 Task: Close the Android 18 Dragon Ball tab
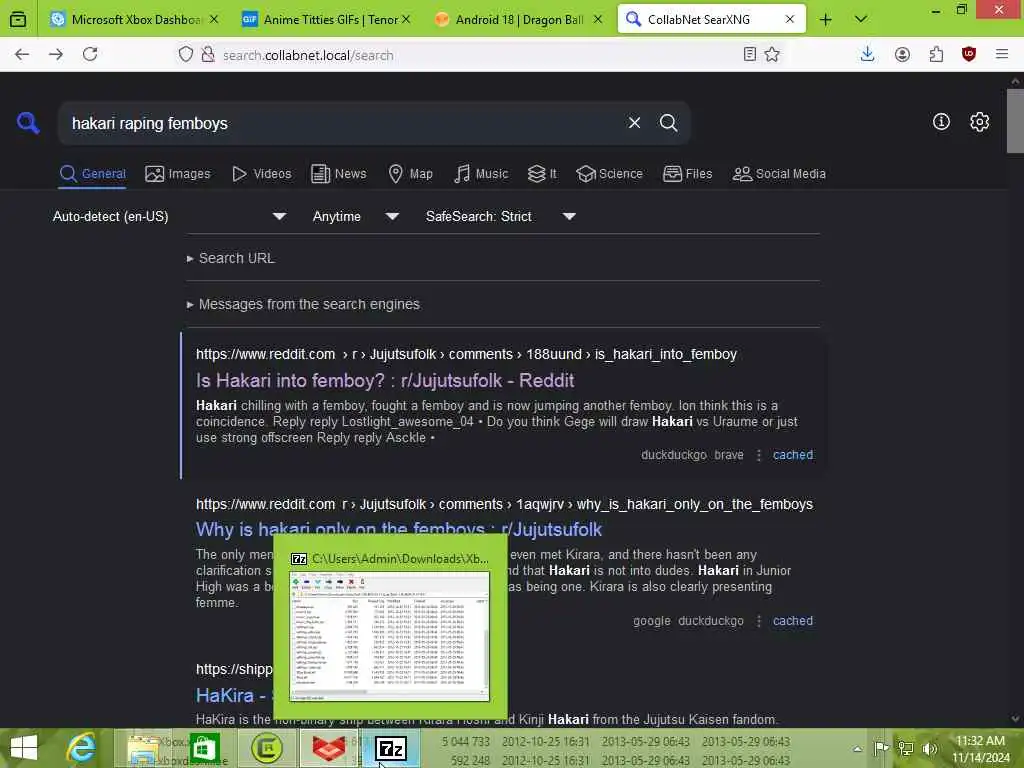(598, 20)
